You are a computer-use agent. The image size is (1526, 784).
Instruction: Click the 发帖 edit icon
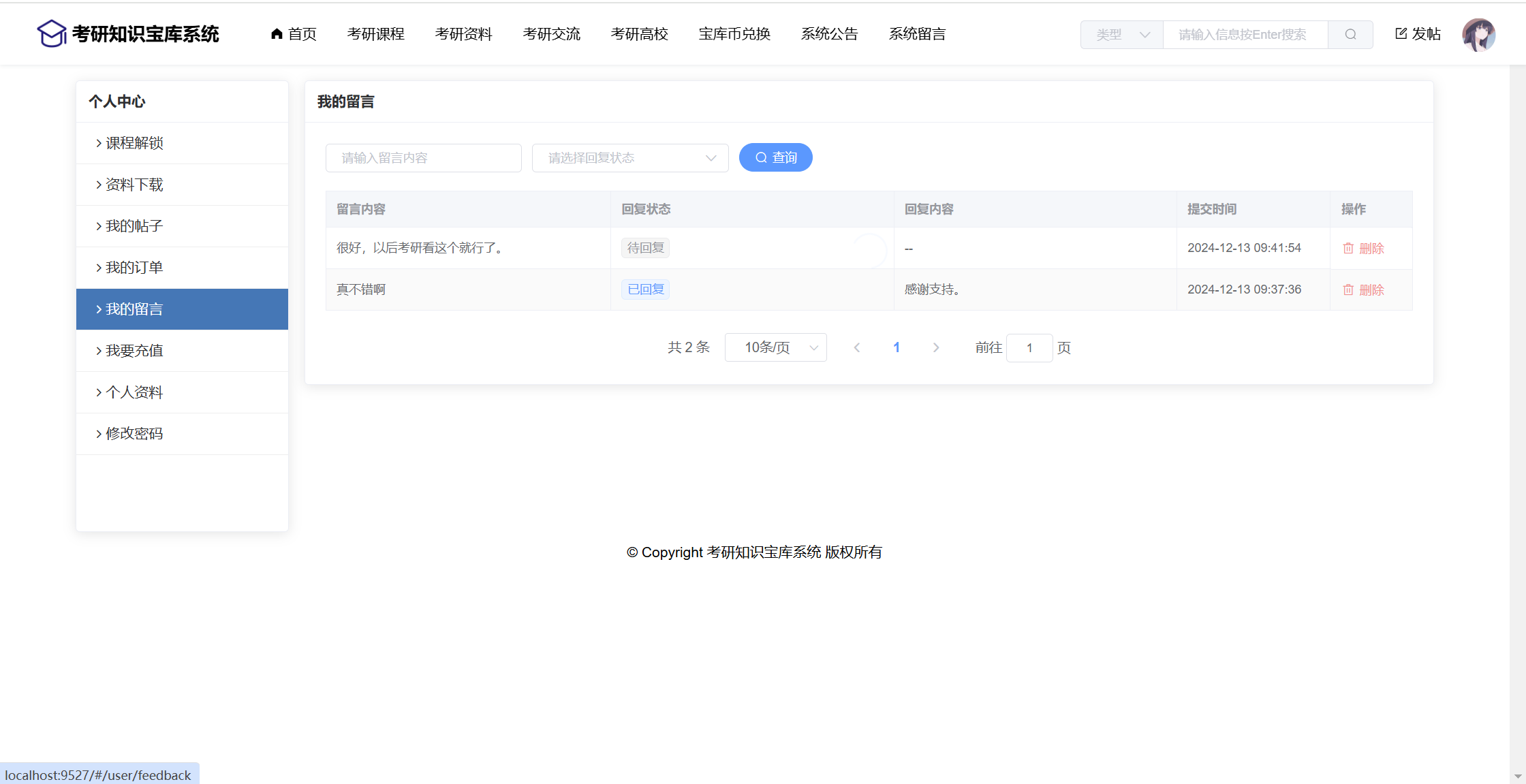1401,34
